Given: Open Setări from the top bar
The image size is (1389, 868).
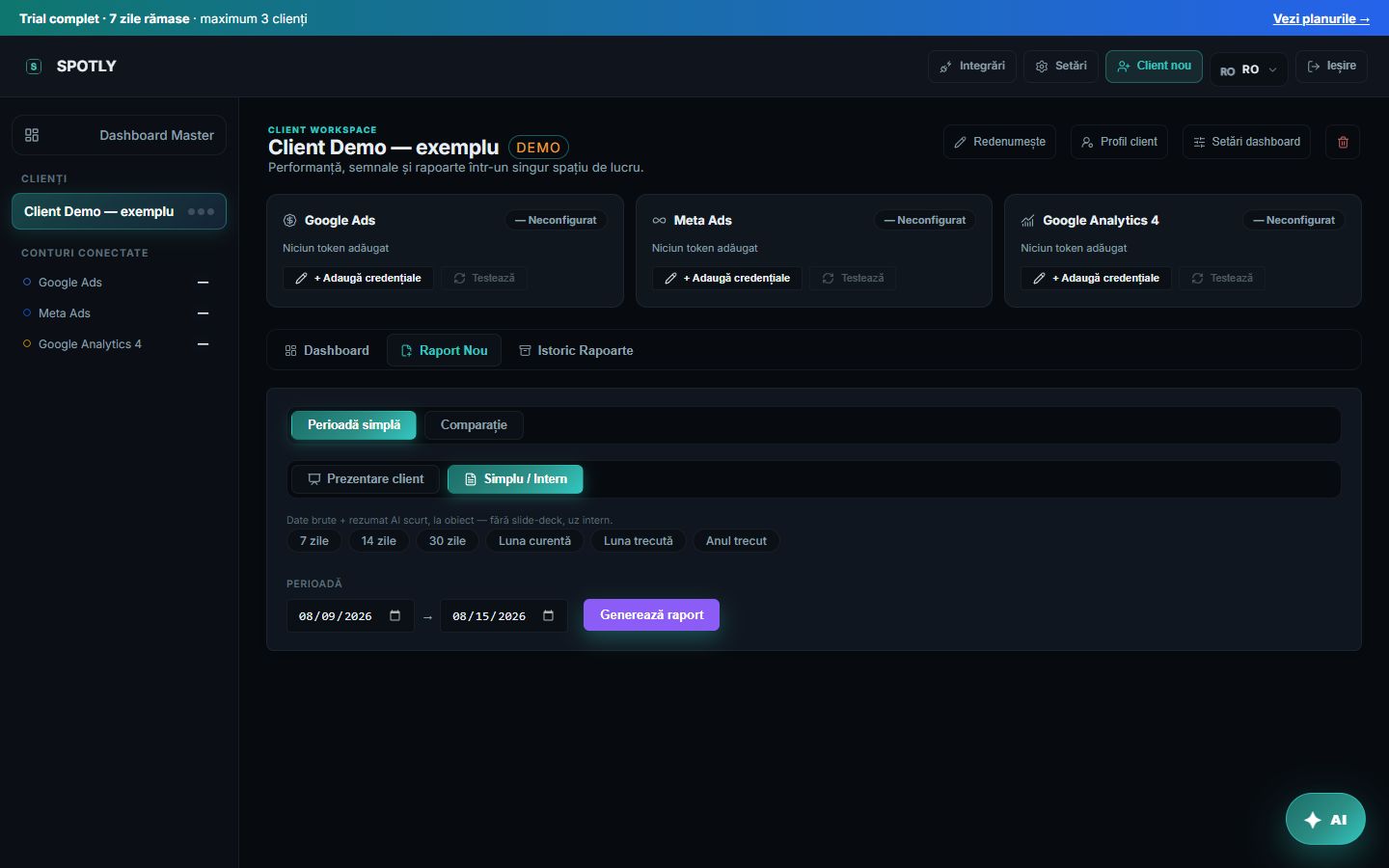Looking at the screenshot, I should point(1061,67).
